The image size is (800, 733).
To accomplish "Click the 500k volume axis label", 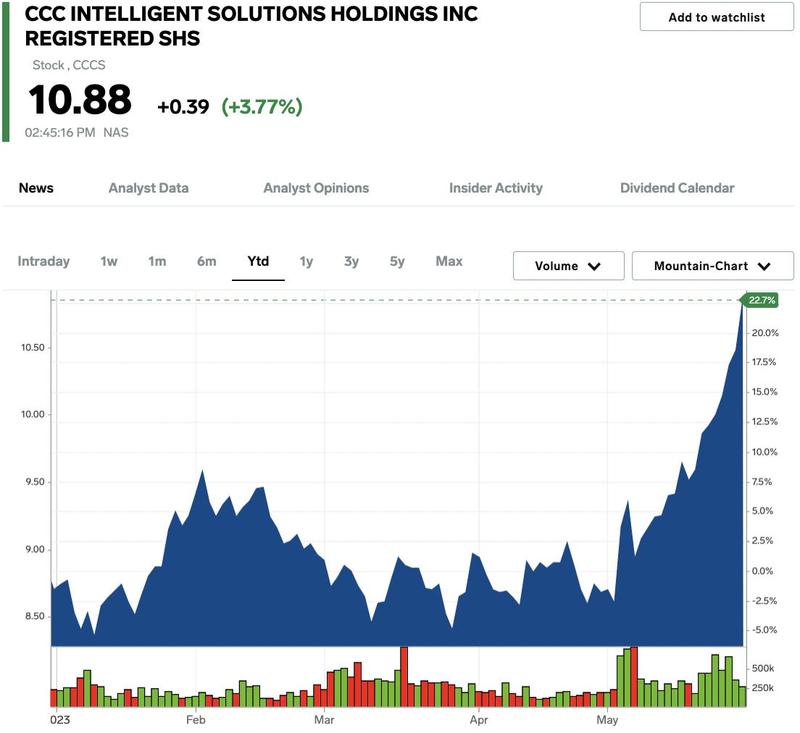I will coord(763,668).
